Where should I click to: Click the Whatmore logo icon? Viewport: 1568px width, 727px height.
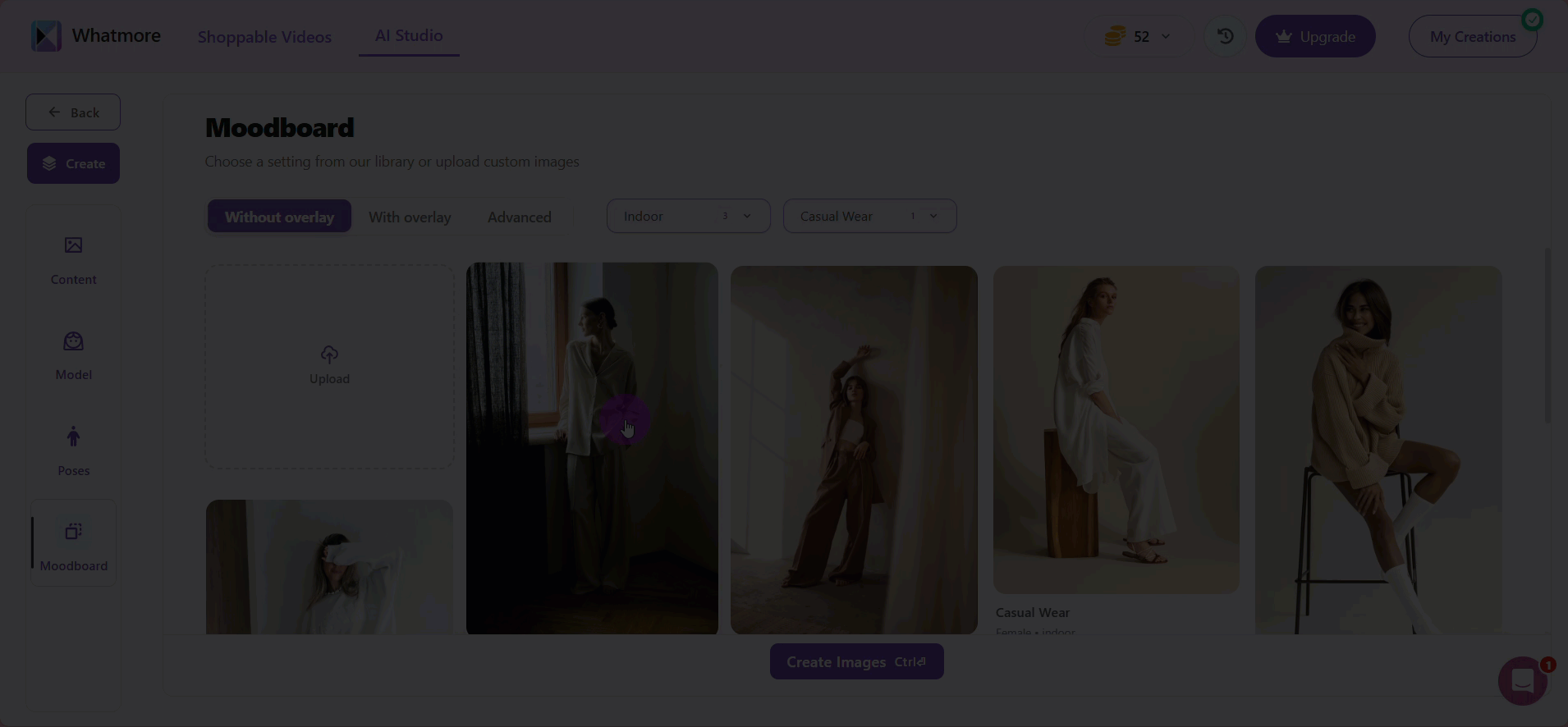(46, 36)
